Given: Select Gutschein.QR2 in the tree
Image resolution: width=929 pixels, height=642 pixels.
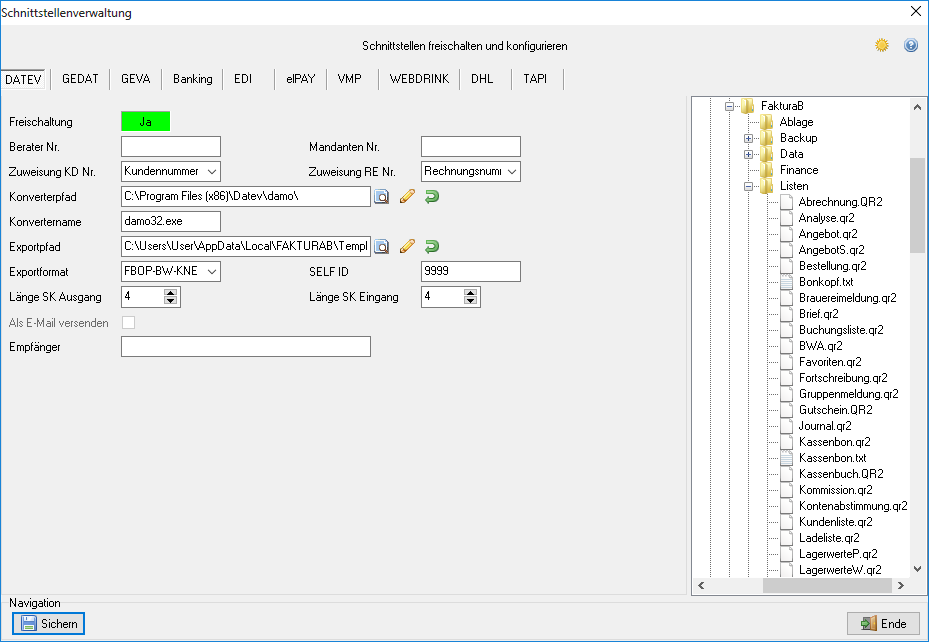Looking at the screenshot, I should click(x=835, y=410).
